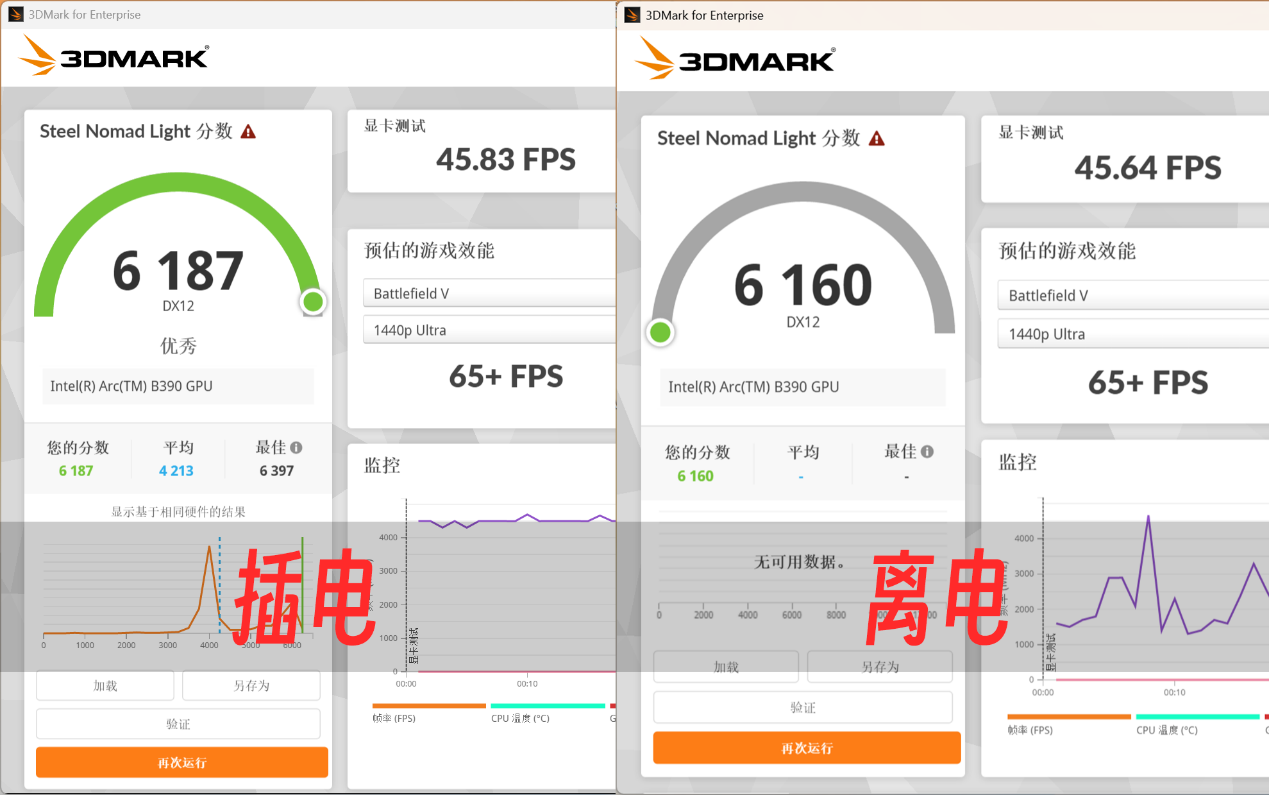Click the warning triangle icon in left window
Viewport: 1269px width, 795px height.
click(x=248, y=131)
